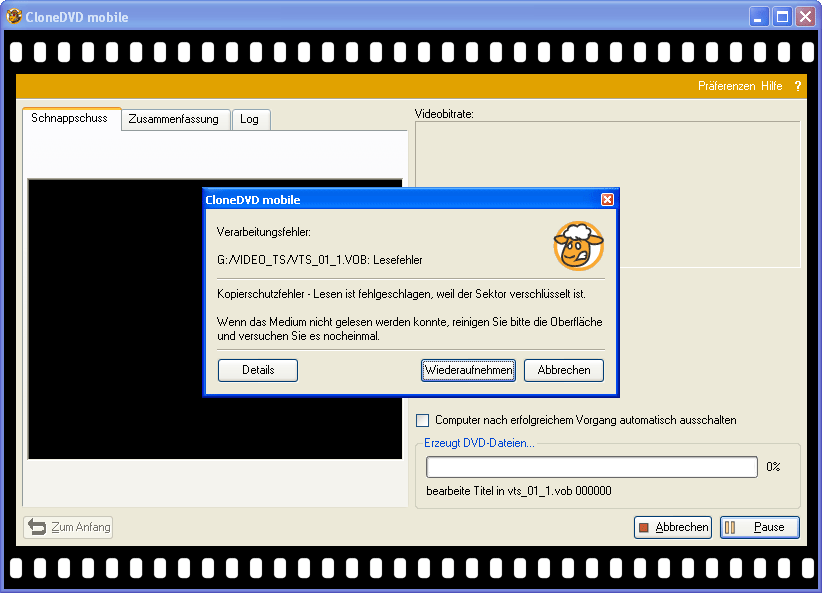This screenshot has height=593, width=822.
Task: Click the 'Verarbeitungsfehler:' heading text
Action: point(264,232)
